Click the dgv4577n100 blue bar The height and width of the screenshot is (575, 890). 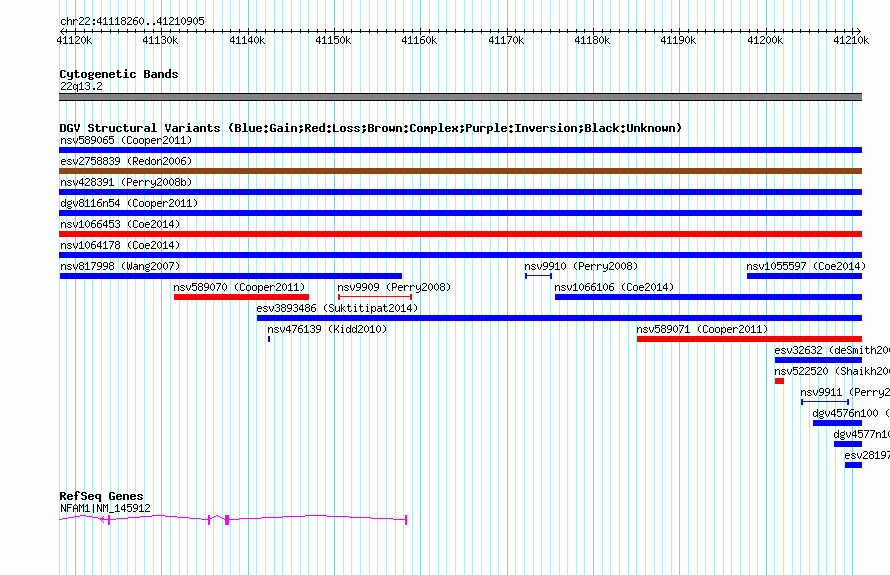pos(848,444)
